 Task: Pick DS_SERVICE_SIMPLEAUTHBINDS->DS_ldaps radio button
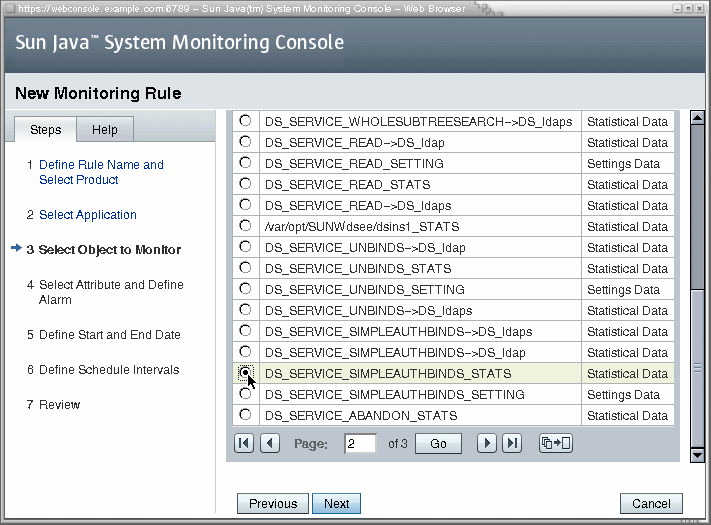245,331
